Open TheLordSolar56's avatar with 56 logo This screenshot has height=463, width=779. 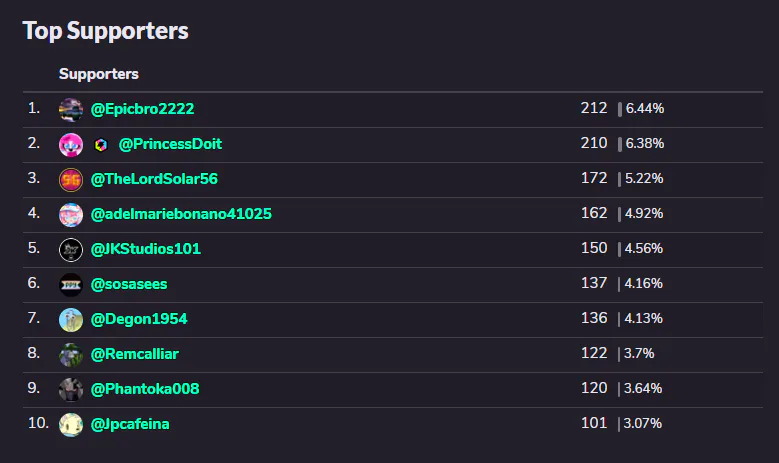pos(71,180)
